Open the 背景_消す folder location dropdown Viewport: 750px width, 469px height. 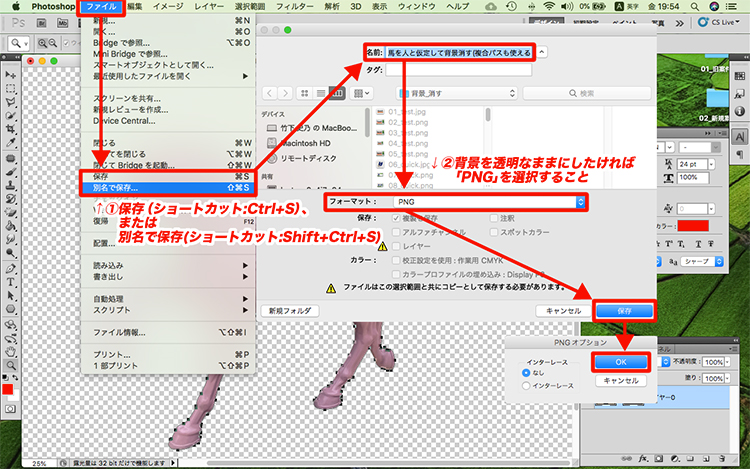(457, 93)
